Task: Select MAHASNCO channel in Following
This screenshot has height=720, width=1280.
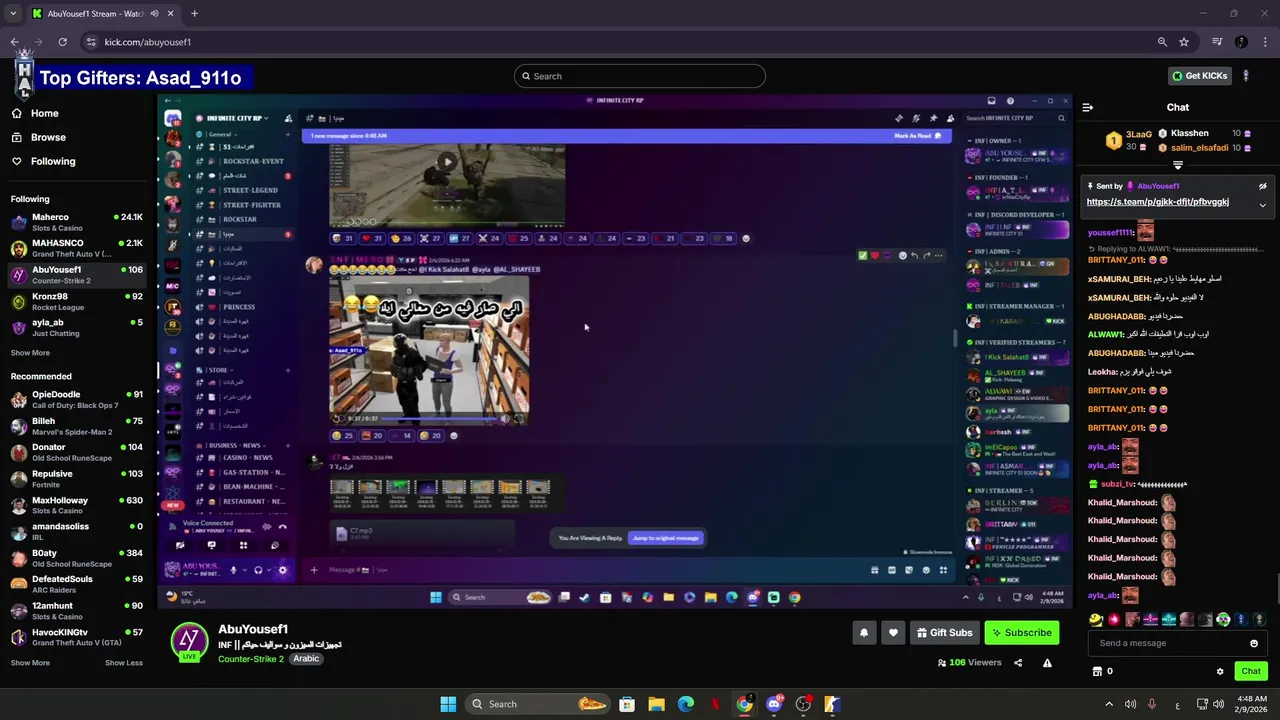Action: (x=77, y=248)
